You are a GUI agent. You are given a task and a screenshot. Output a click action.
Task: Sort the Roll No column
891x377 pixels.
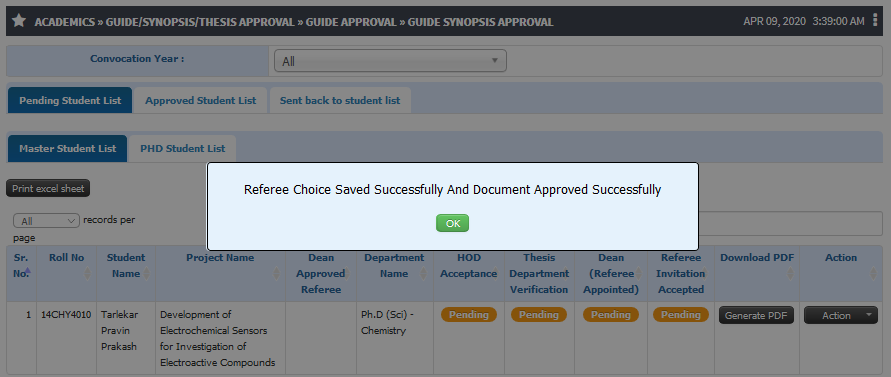[x=88, y=274]
